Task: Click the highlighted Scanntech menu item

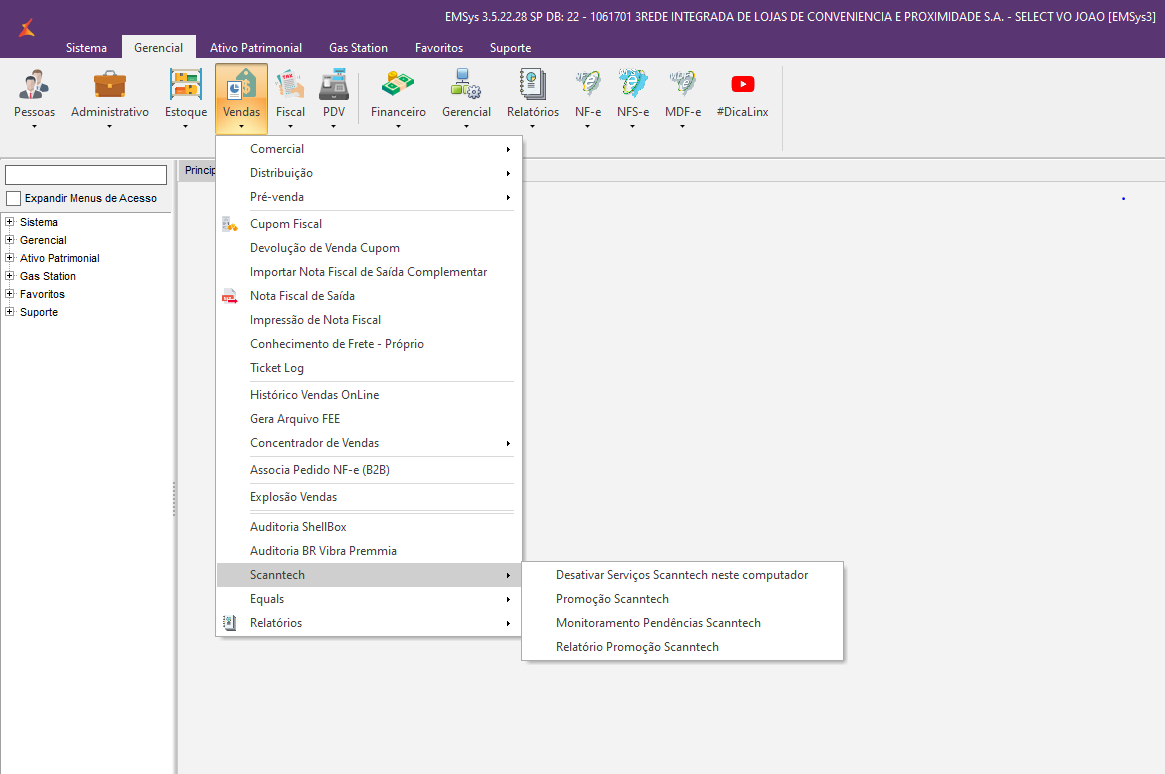Action: (x=369, y=575)
